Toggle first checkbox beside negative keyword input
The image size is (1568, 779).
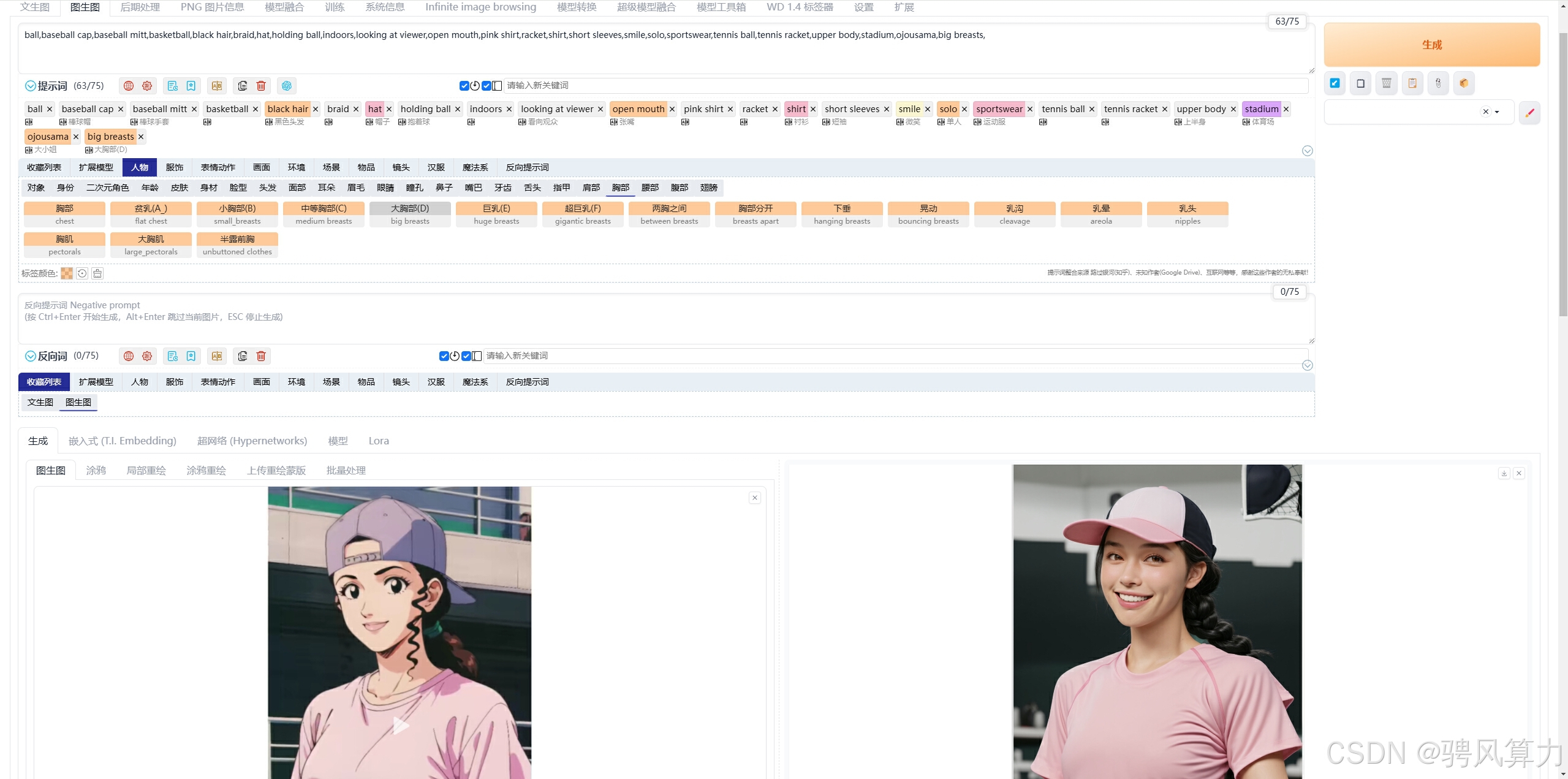[444, 356]
